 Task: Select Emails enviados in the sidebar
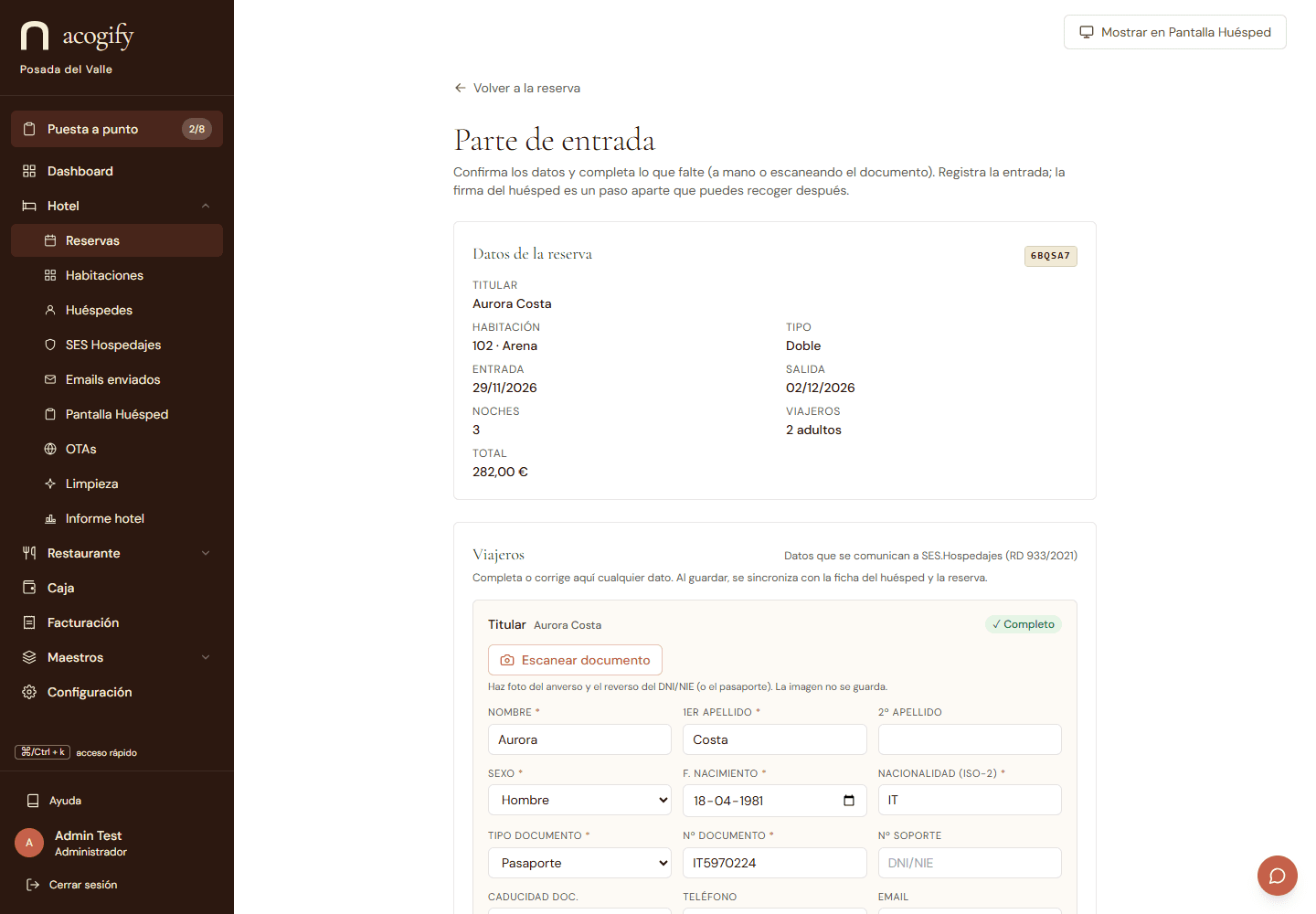coord(117,379)
